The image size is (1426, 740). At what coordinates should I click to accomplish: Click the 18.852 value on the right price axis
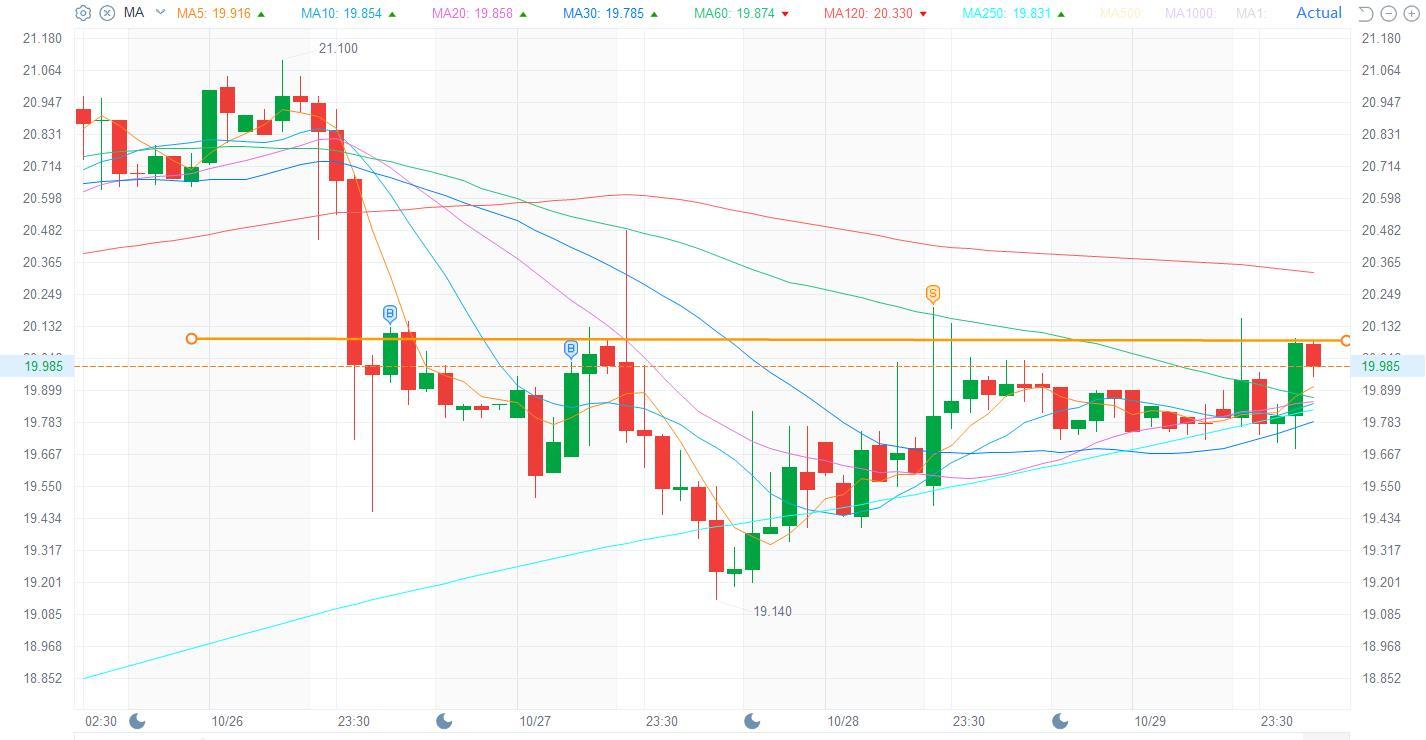coord(1382,678)
